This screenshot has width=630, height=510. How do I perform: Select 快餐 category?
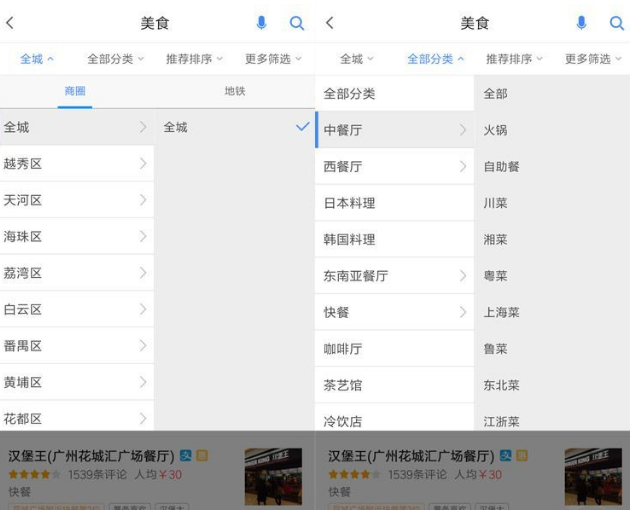coord(395,312)
